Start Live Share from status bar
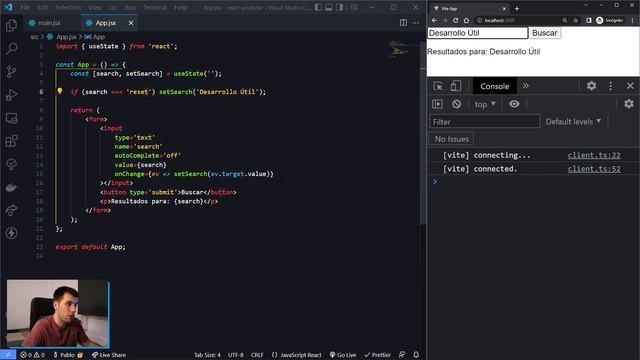The width and height of the screenshot is (640, 360). coord(109,355)
